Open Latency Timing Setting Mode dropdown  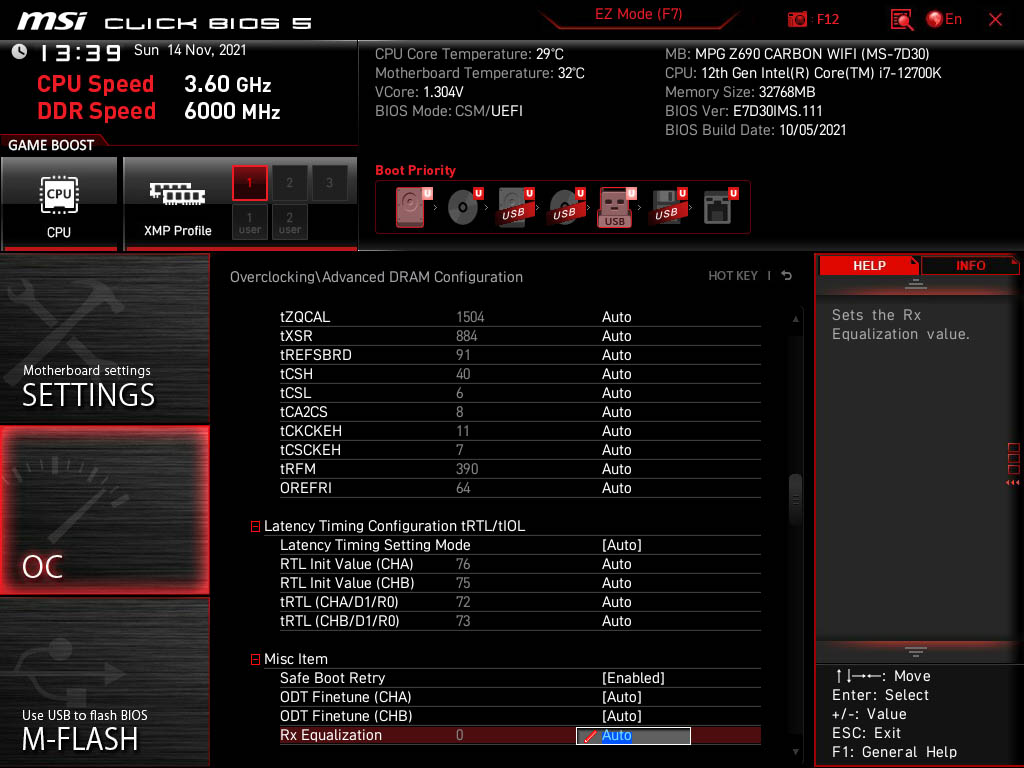[621, 545]
